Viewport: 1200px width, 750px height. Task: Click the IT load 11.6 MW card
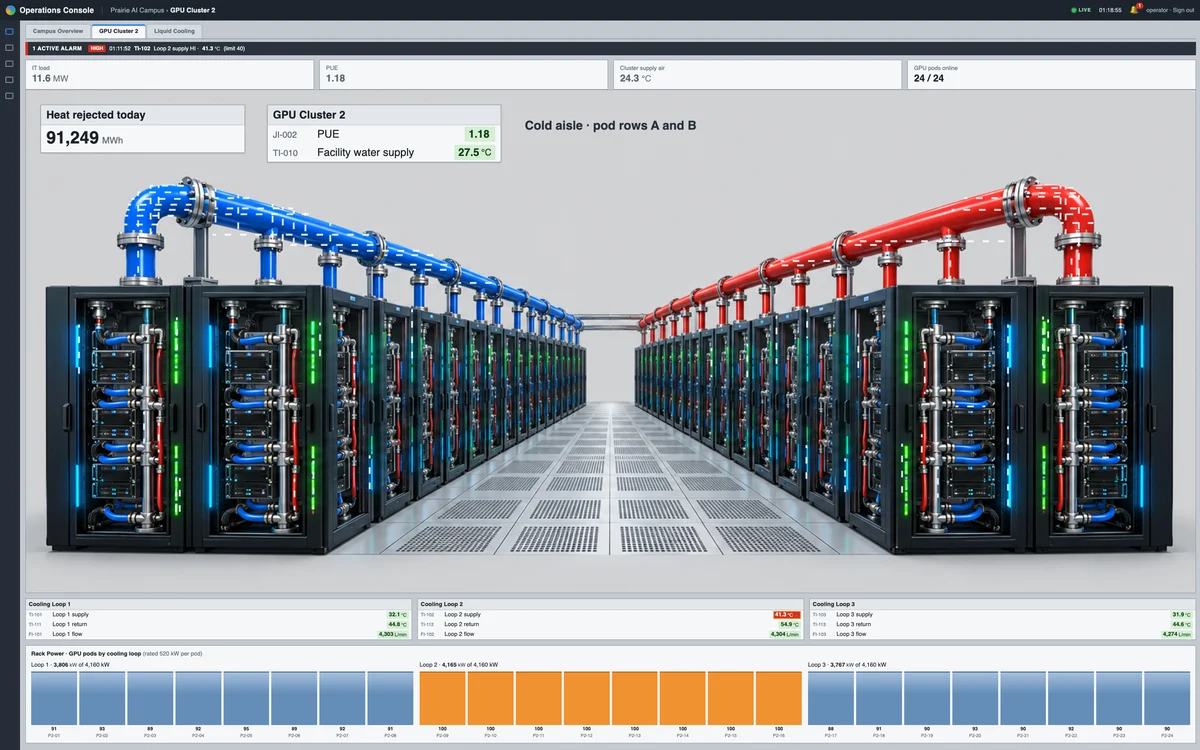(x=169, y=74)
